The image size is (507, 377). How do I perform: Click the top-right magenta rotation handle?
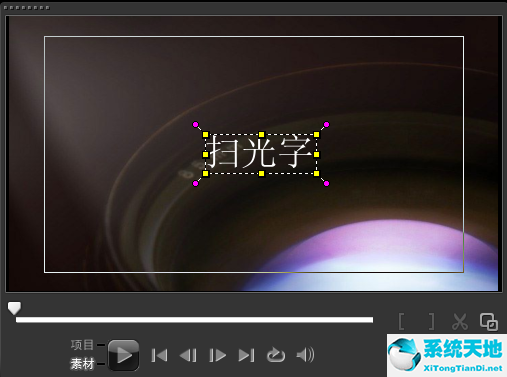(326, 125)
